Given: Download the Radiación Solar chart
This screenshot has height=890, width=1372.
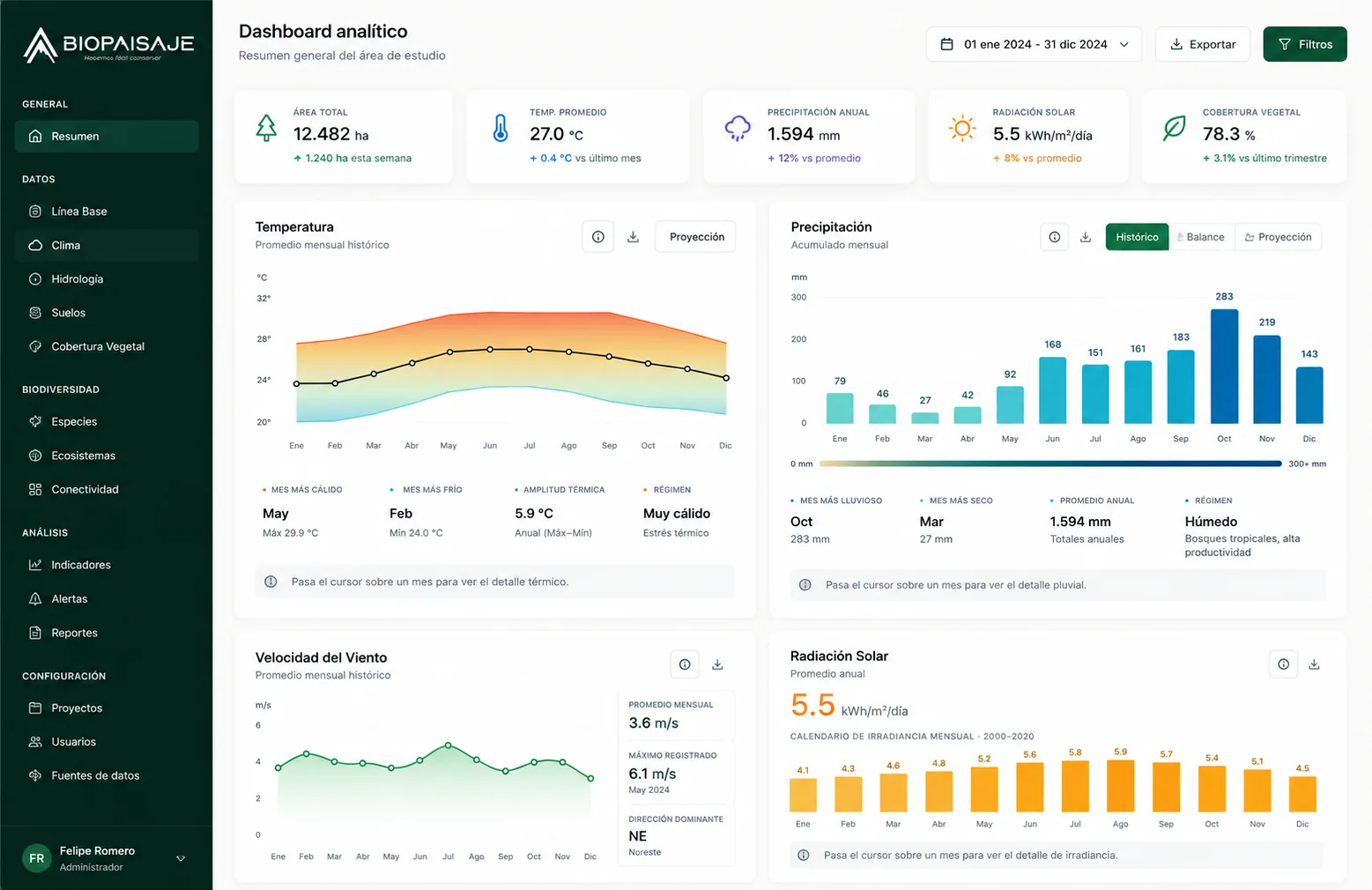Looking at the screenshot, I should pos(1314,664).
